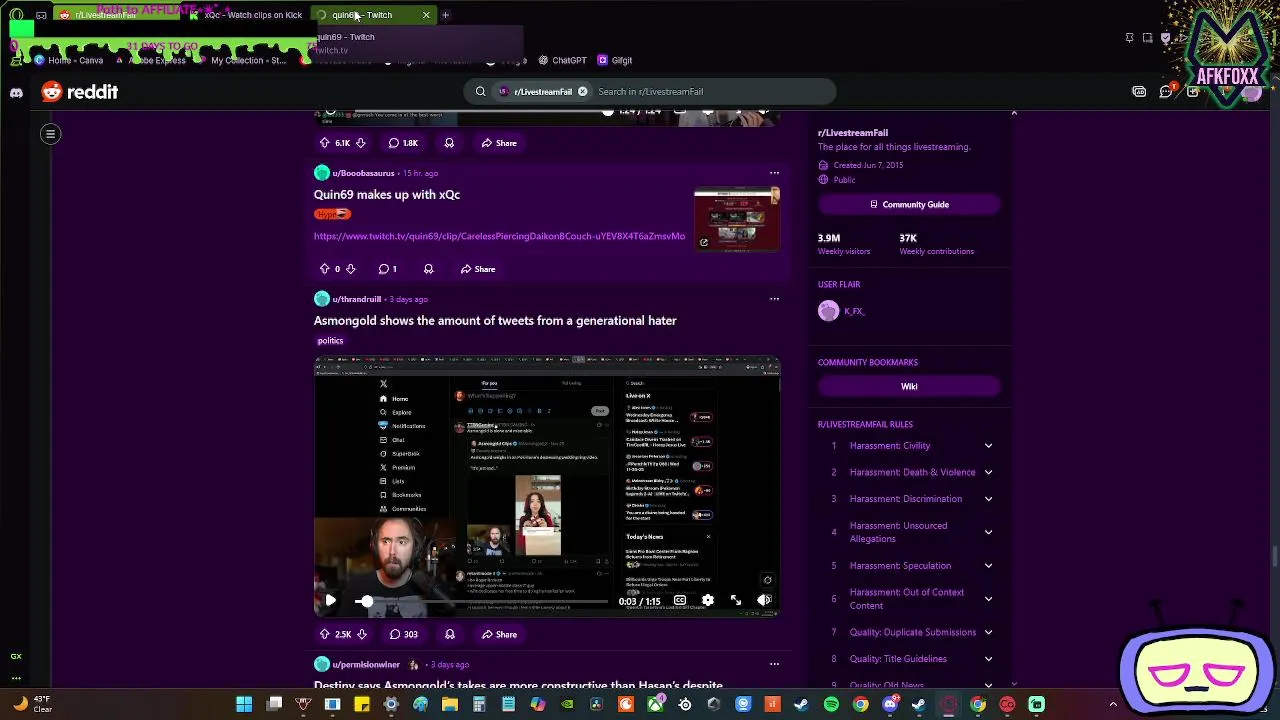The width and height of the screenshot is (1280, 720).
Task: Downvote the 2.5K Asmongold post
Action: pyautogui.click(x=361, y=634)
